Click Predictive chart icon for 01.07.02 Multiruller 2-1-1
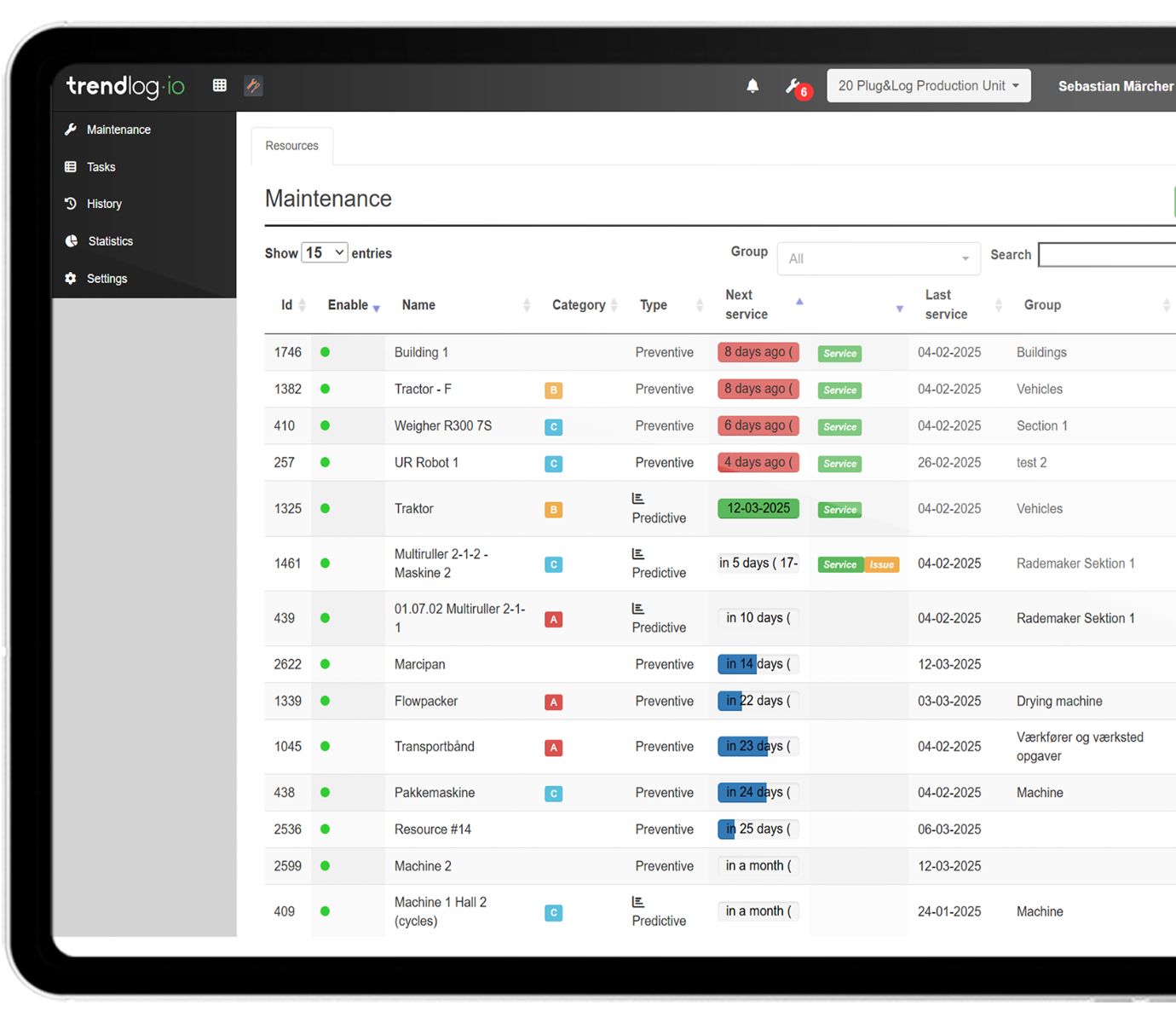 click(x=638, y=609)
